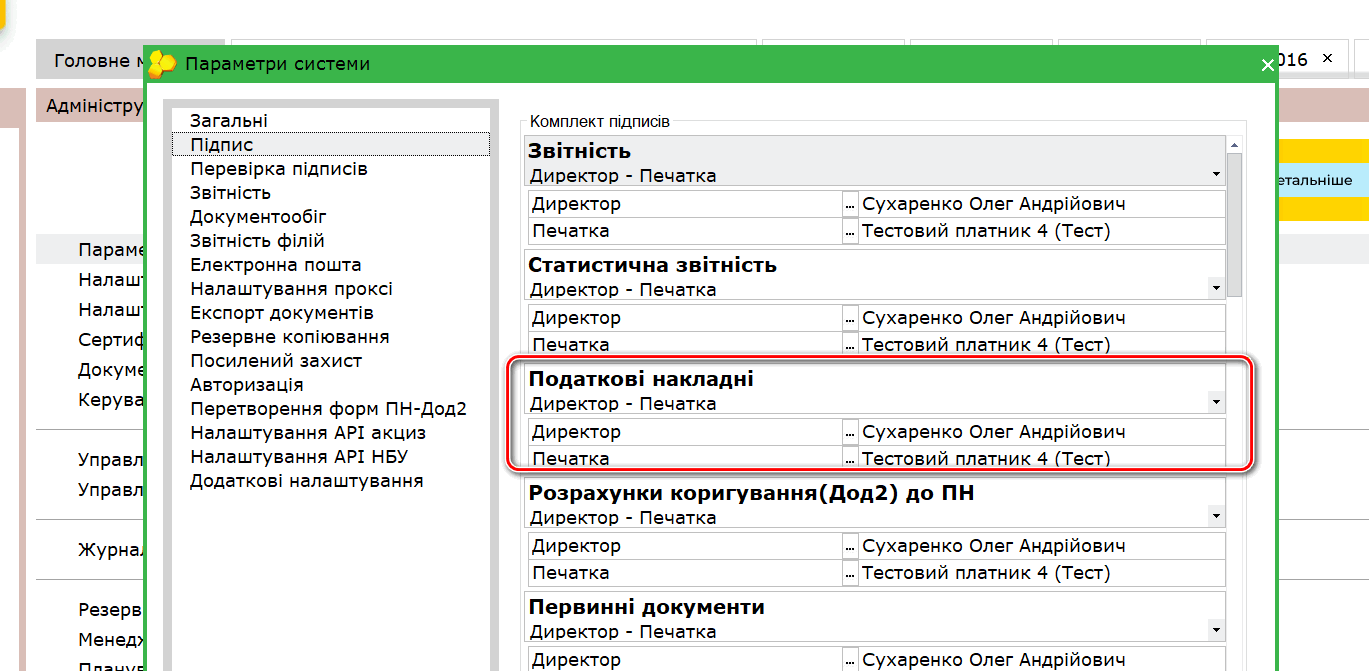Expand the Звітність signature set dropdown
The width and height of the screenshot is (1369, 671).
pos(1216,175)
